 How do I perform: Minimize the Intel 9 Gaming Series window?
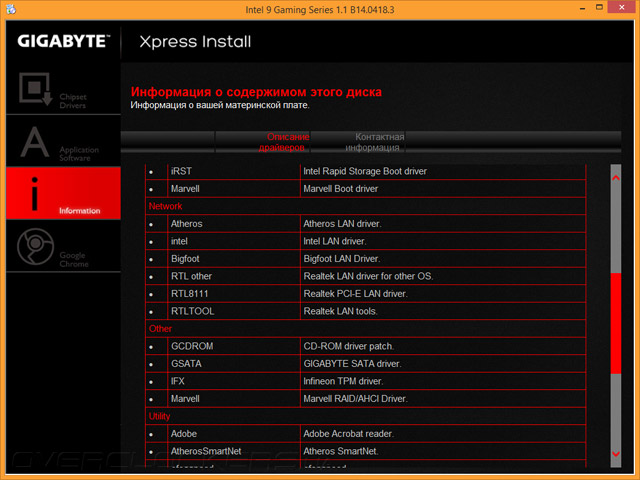(582, 8)
